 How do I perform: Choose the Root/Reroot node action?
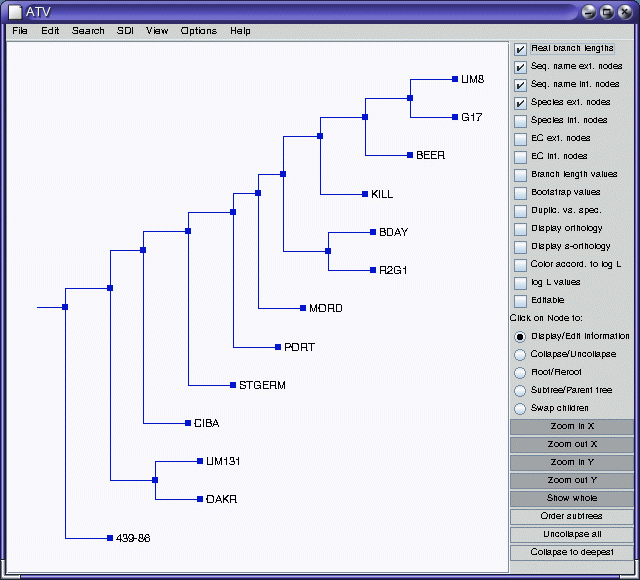[x=520, y=372]
